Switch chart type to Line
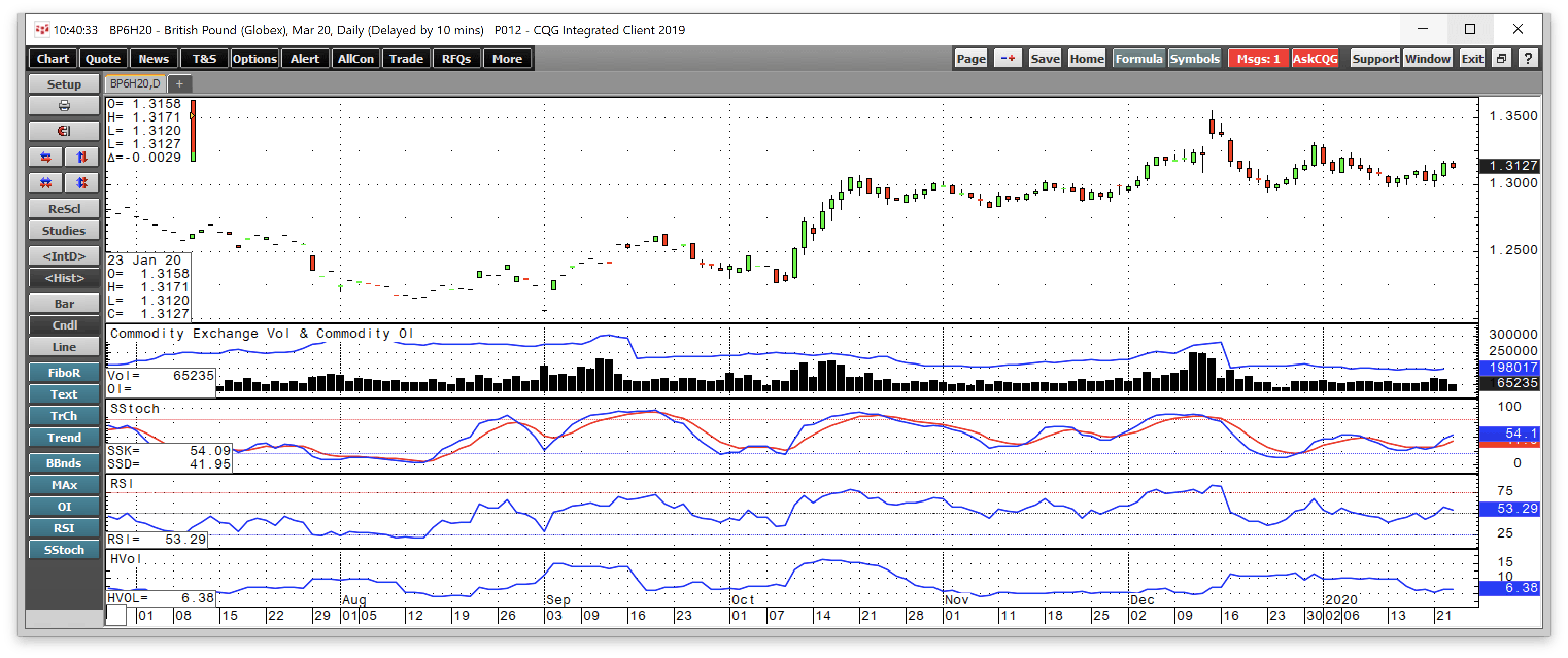This screenshot has width=1568, height=658. click(x=64, y=347)
